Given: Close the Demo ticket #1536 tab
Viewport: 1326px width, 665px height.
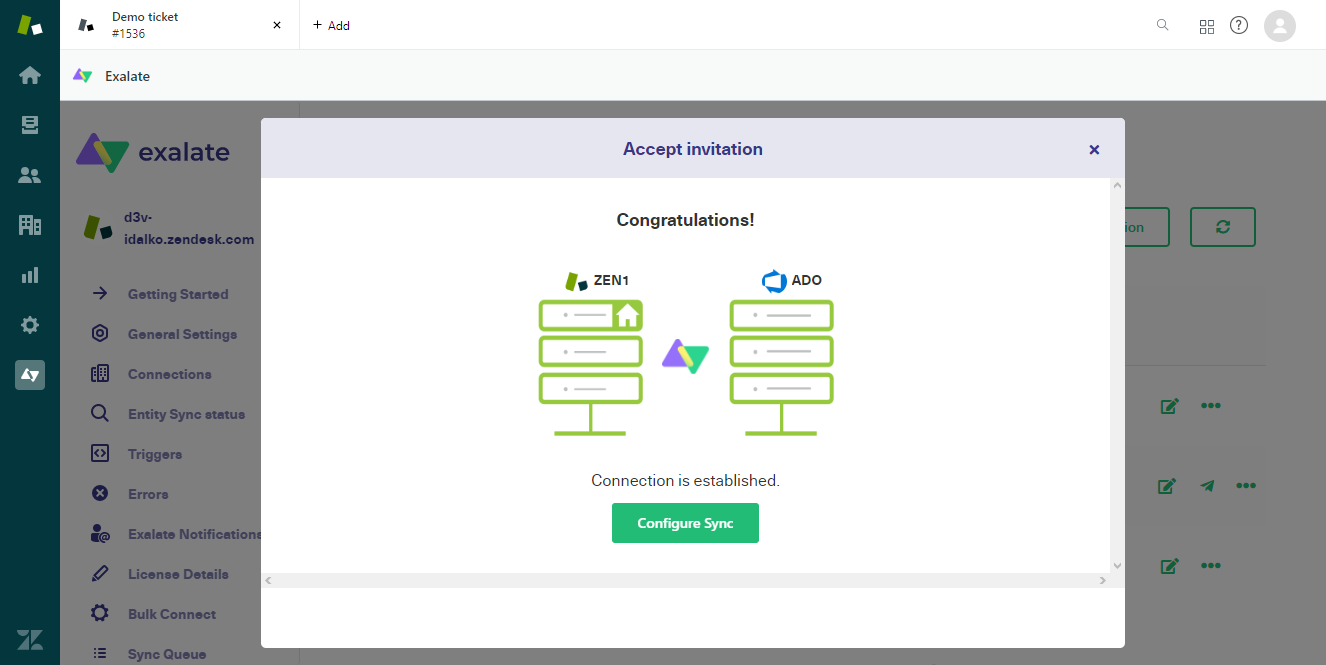Looking at the screenshot, I should [x=277, y=25].
